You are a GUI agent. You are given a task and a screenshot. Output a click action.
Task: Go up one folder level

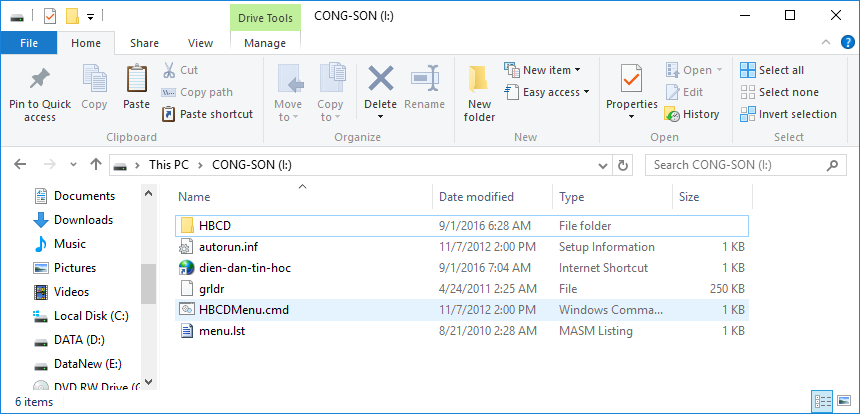tap(96, 165)
